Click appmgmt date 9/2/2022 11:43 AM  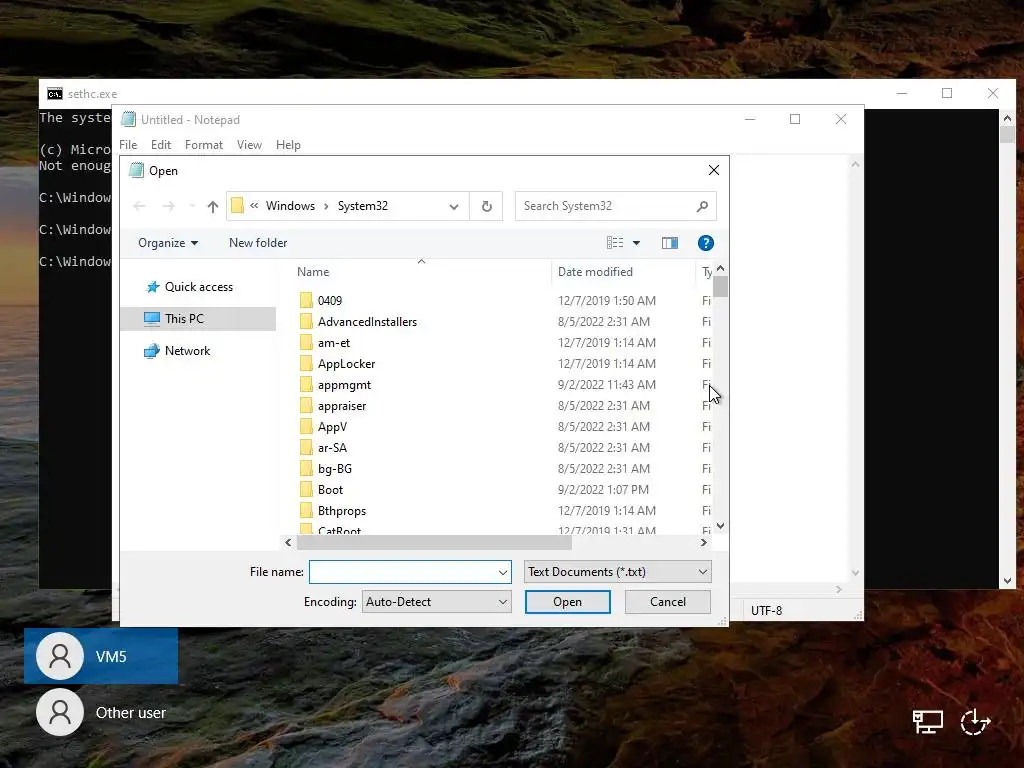click(x=607, y=385)
